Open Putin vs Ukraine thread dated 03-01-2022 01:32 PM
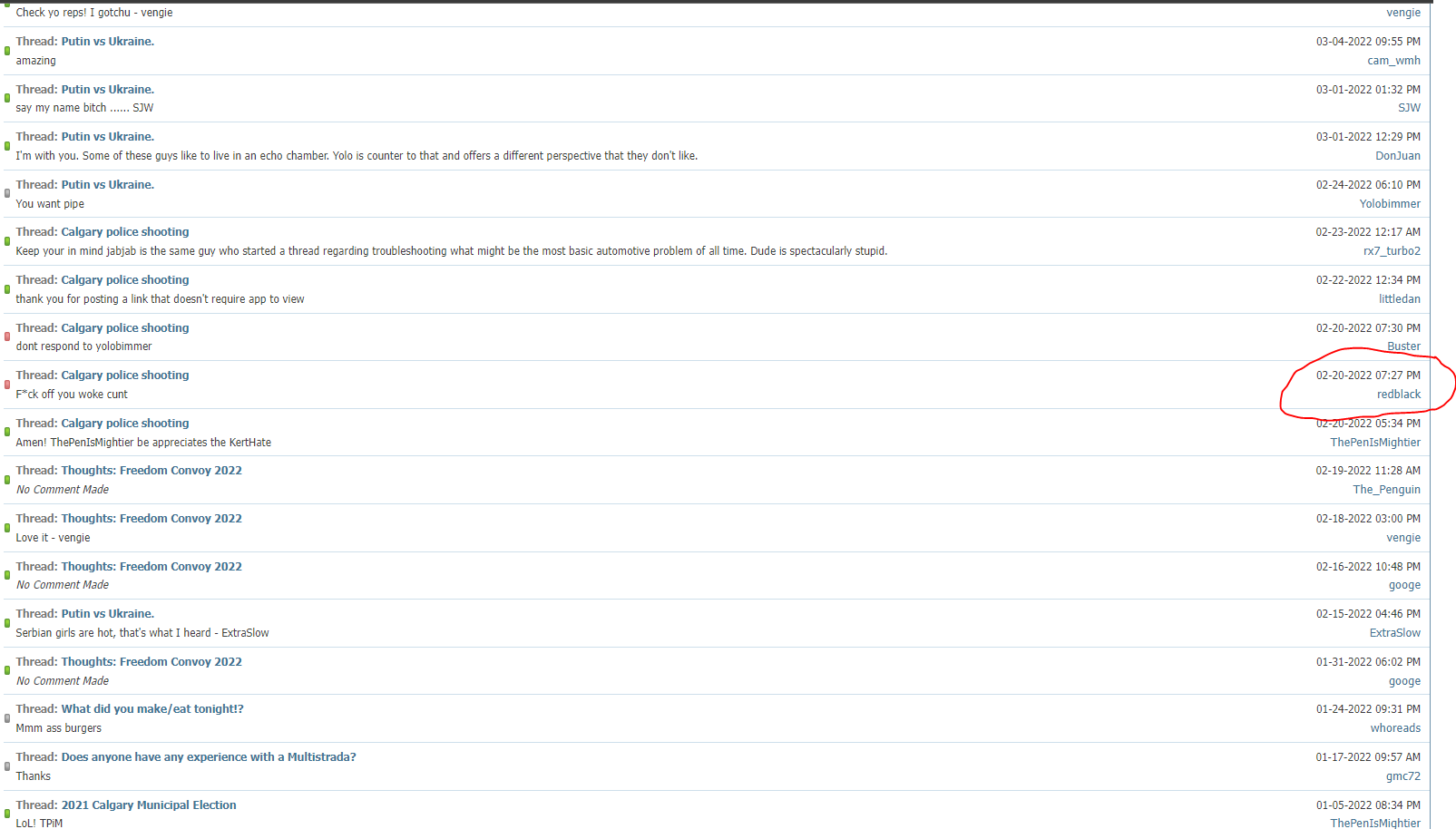Viewport: 1456px width, 829px height. (x=108, y=90)
